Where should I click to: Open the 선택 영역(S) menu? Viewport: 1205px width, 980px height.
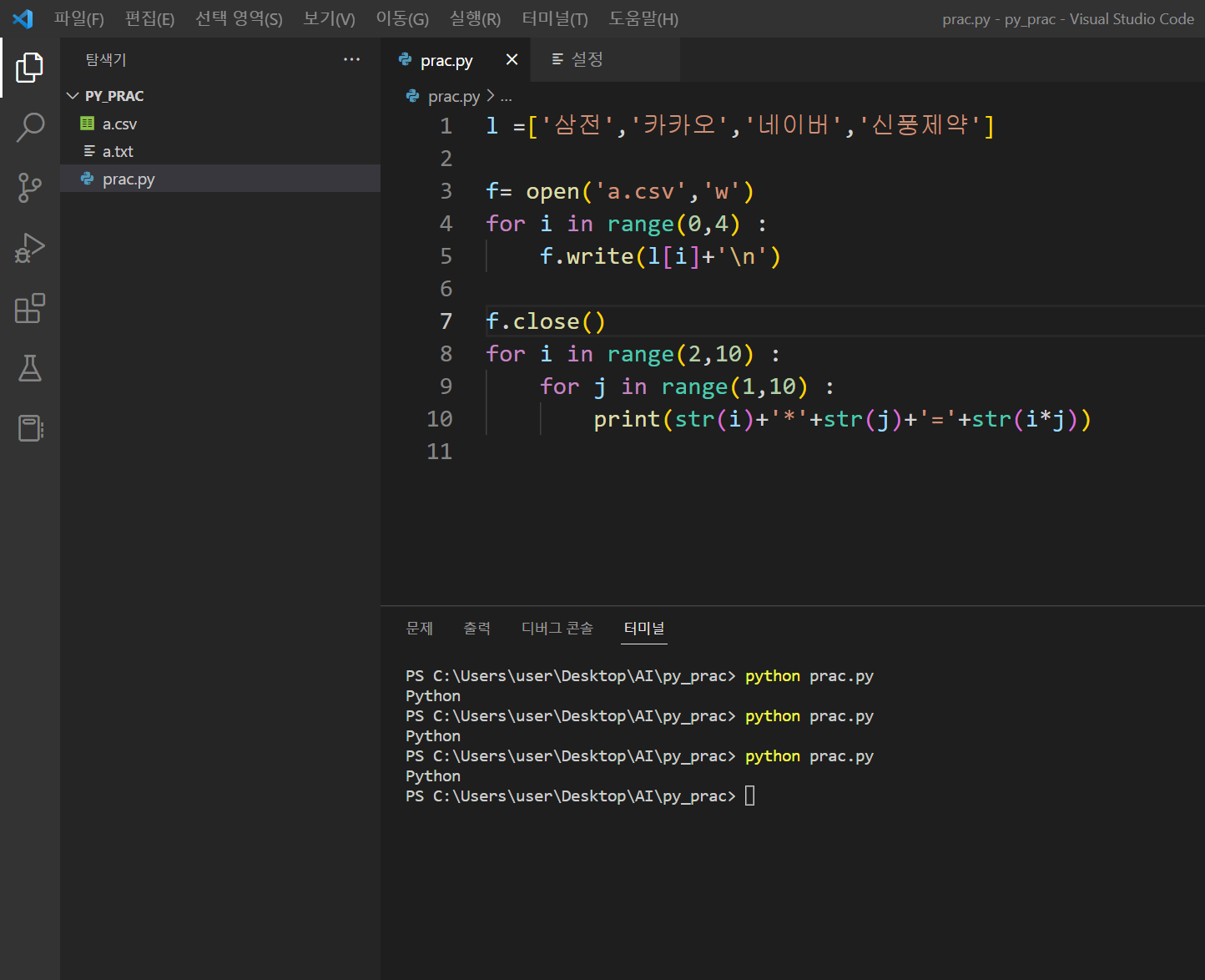click(239, 18)
